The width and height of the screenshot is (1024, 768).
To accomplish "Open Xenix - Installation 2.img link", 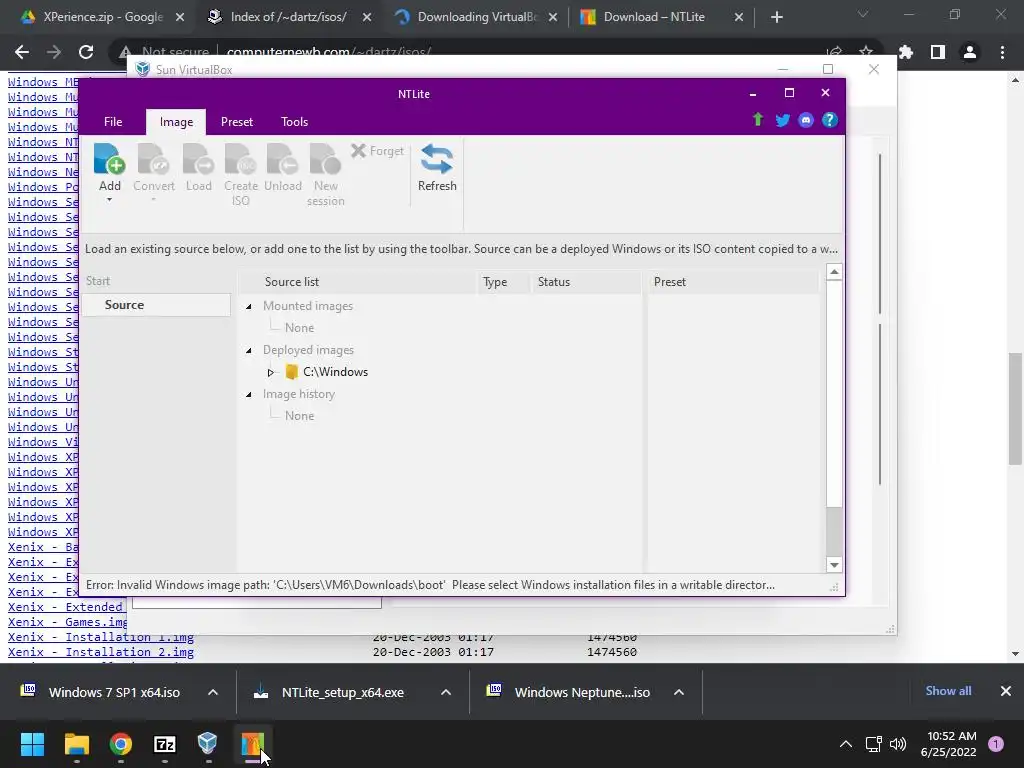I will [x=101, y=652].
